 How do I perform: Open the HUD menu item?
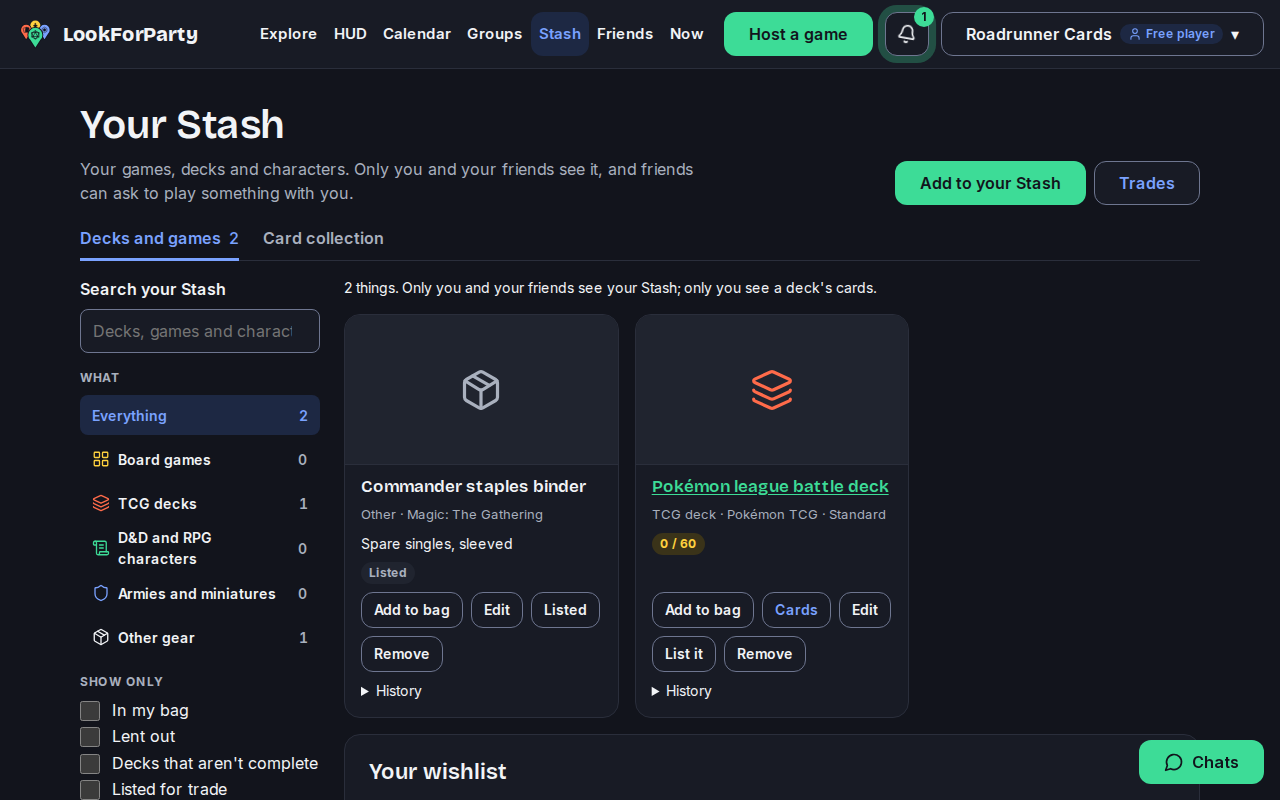(350, 34)
